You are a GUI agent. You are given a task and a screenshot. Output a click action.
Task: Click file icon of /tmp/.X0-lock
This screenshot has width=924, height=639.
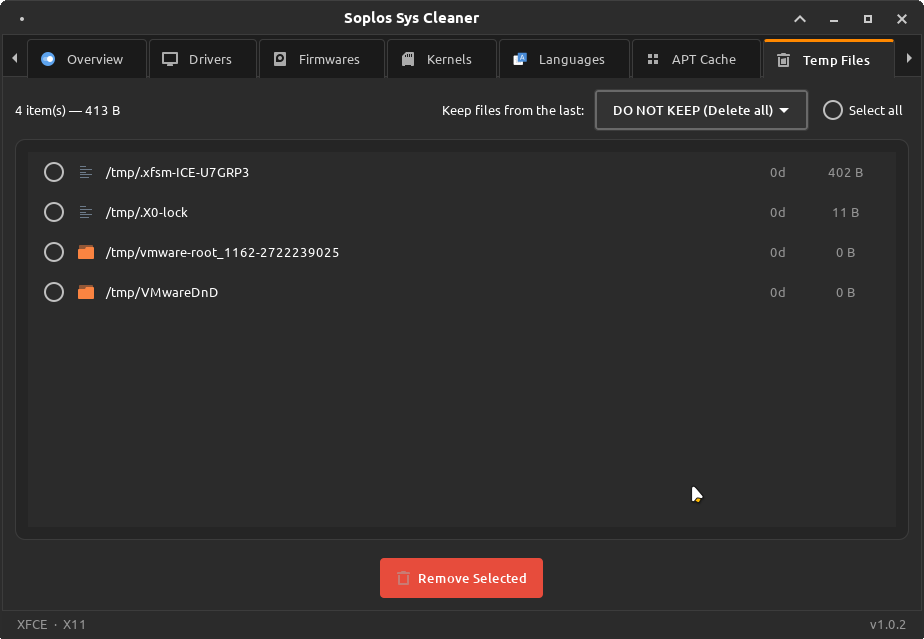point(85,212)
